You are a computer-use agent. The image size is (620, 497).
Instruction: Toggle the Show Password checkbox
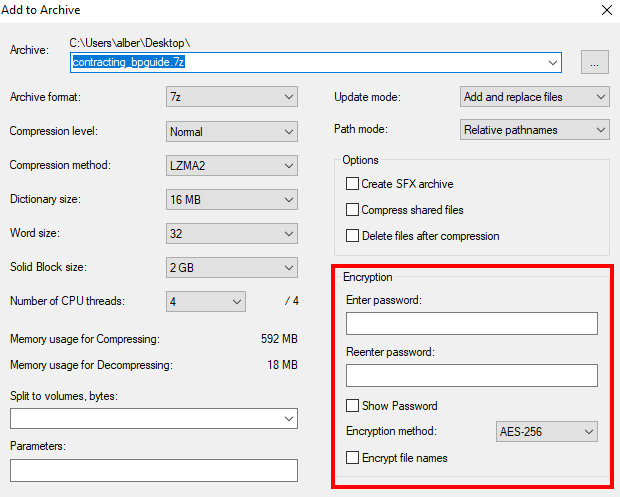coord(352,406)
